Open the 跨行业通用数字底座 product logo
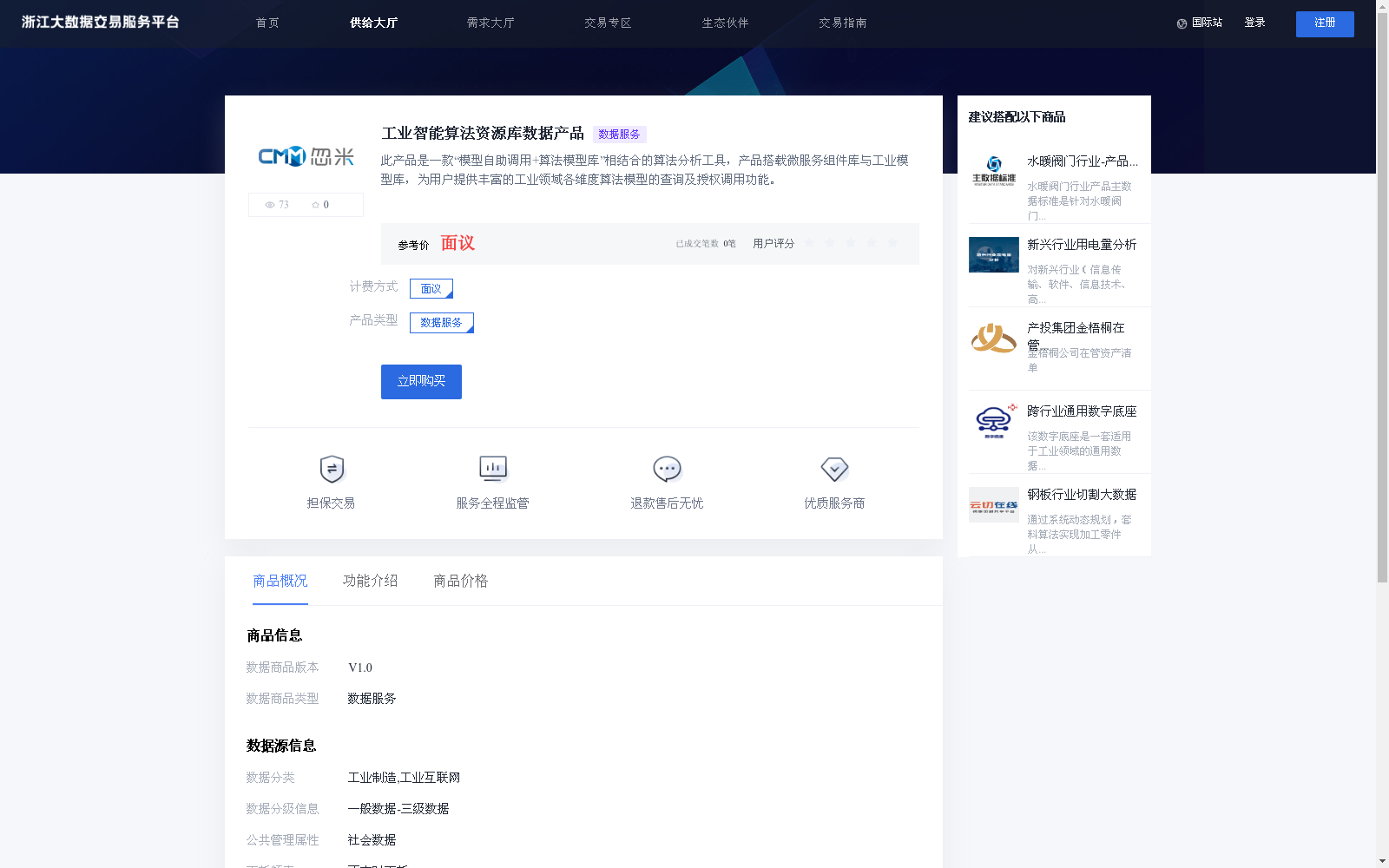The width and height of the screenshot is (1389, 868). [994, 421]
